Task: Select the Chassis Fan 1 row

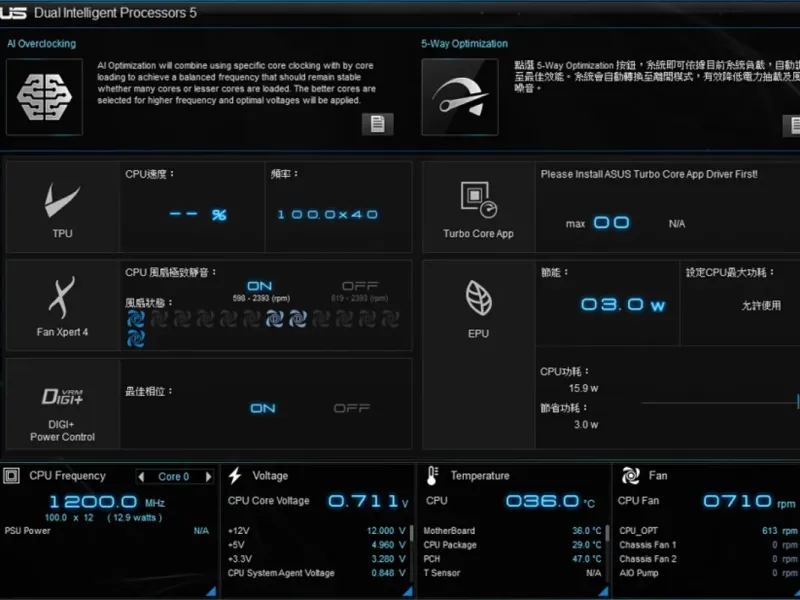Action: (x=709, y=545)
